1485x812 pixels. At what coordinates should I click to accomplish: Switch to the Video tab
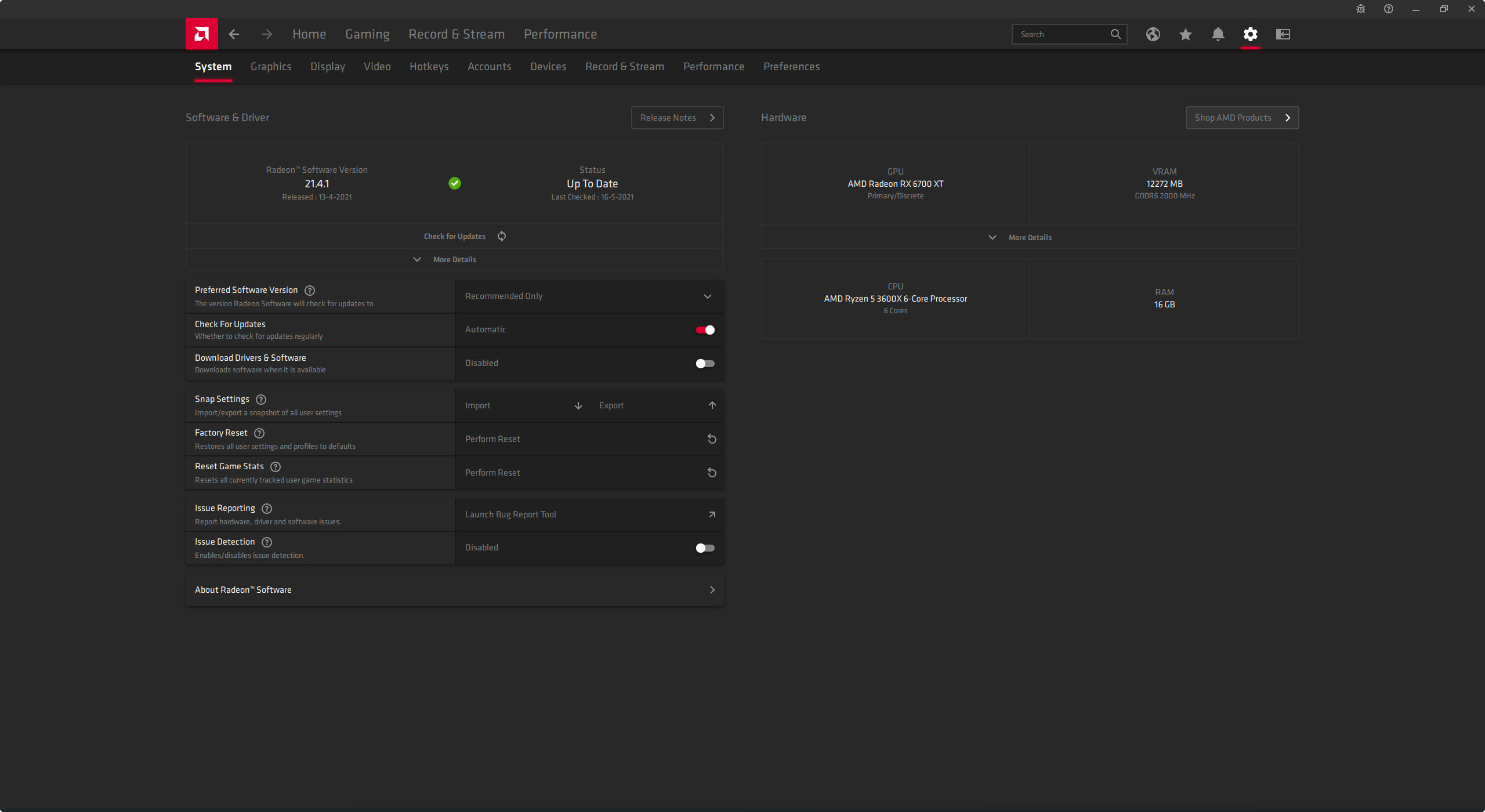coord(377,67)
